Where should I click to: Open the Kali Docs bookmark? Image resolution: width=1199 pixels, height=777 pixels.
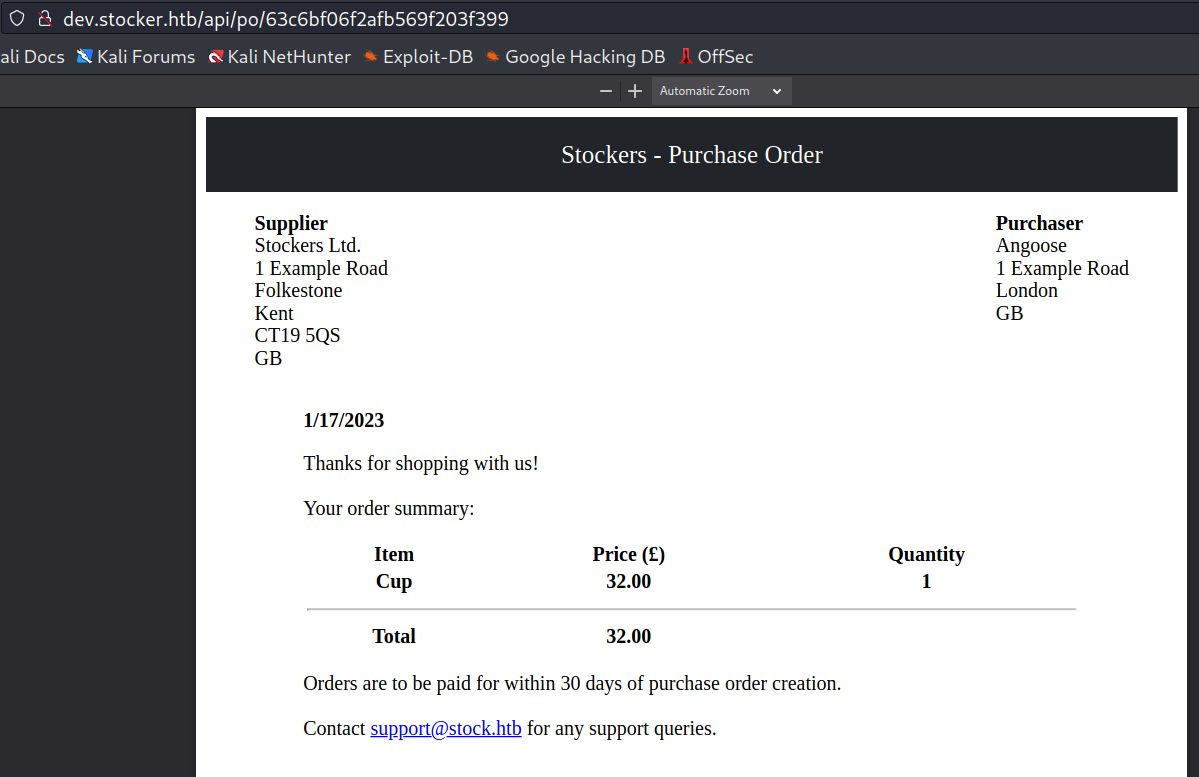tap(32, 57)
